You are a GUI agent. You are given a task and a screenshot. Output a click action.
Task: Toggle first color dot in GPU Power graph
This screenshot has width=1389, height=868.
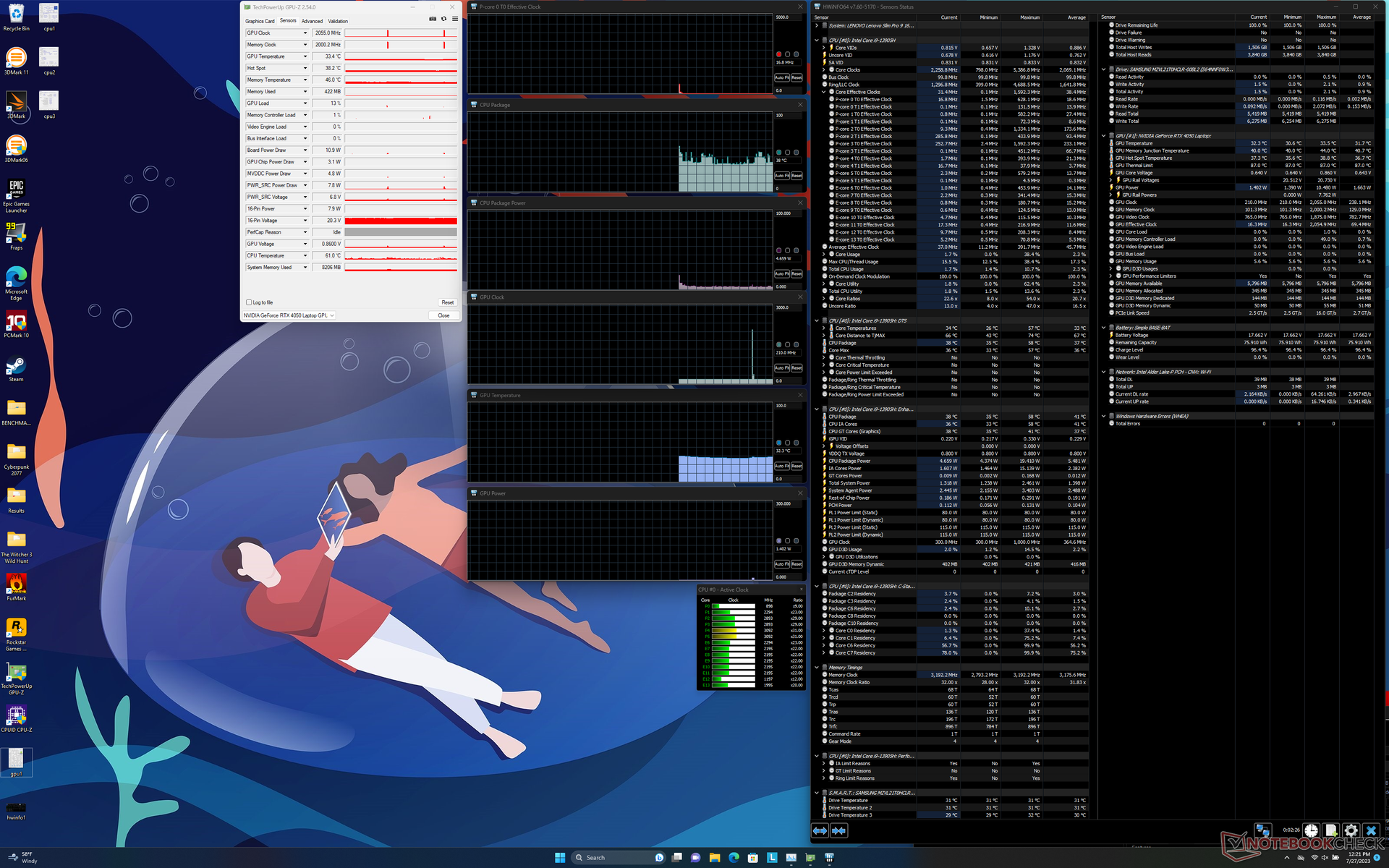pyautogui.click(x=778, y=540)
